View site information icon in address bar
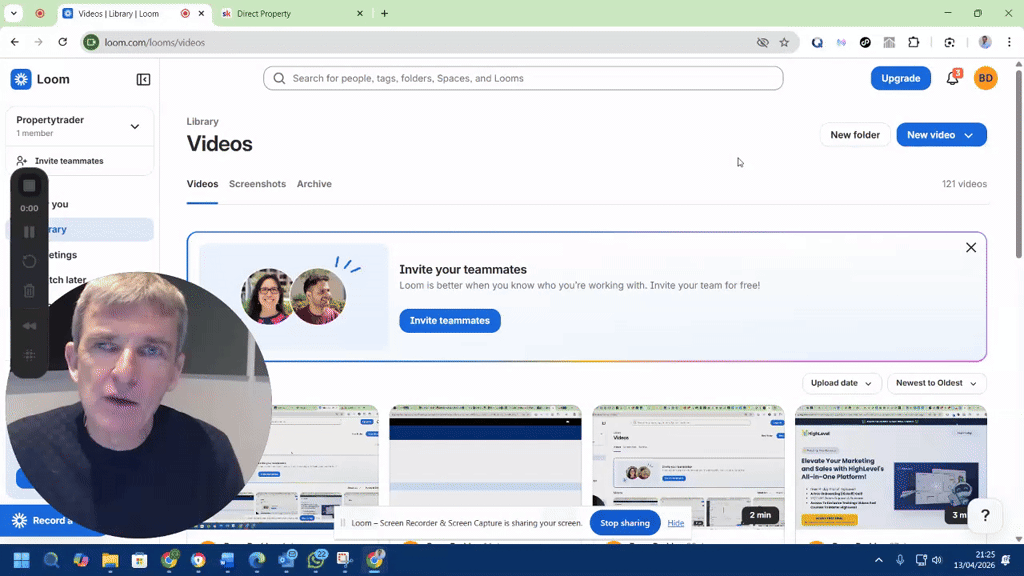Viewport: 1024px width, 576px height. [x=91, y=42]
